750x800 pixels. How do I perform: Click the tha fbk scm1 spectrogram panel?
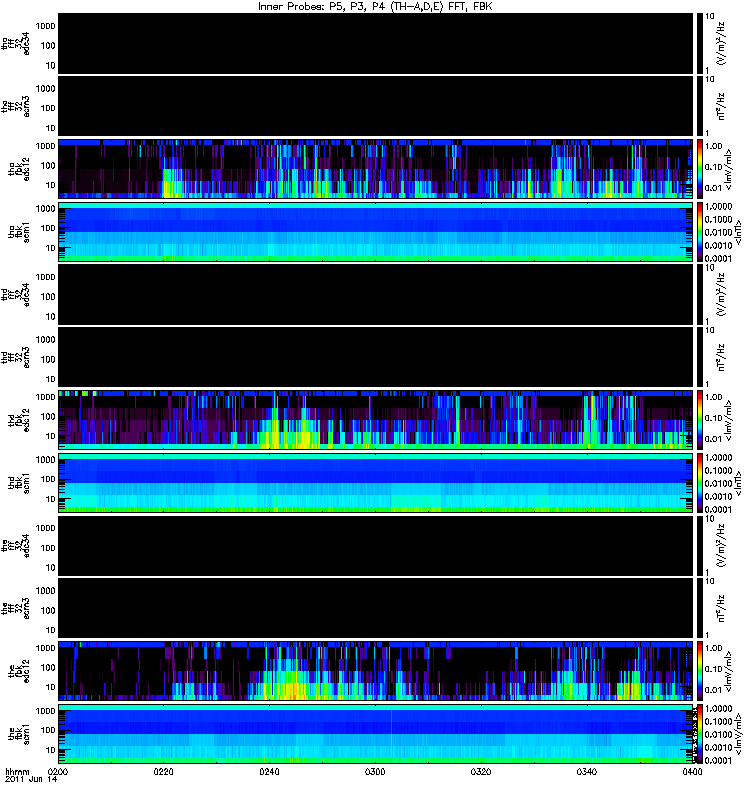[x=376, y=232]
